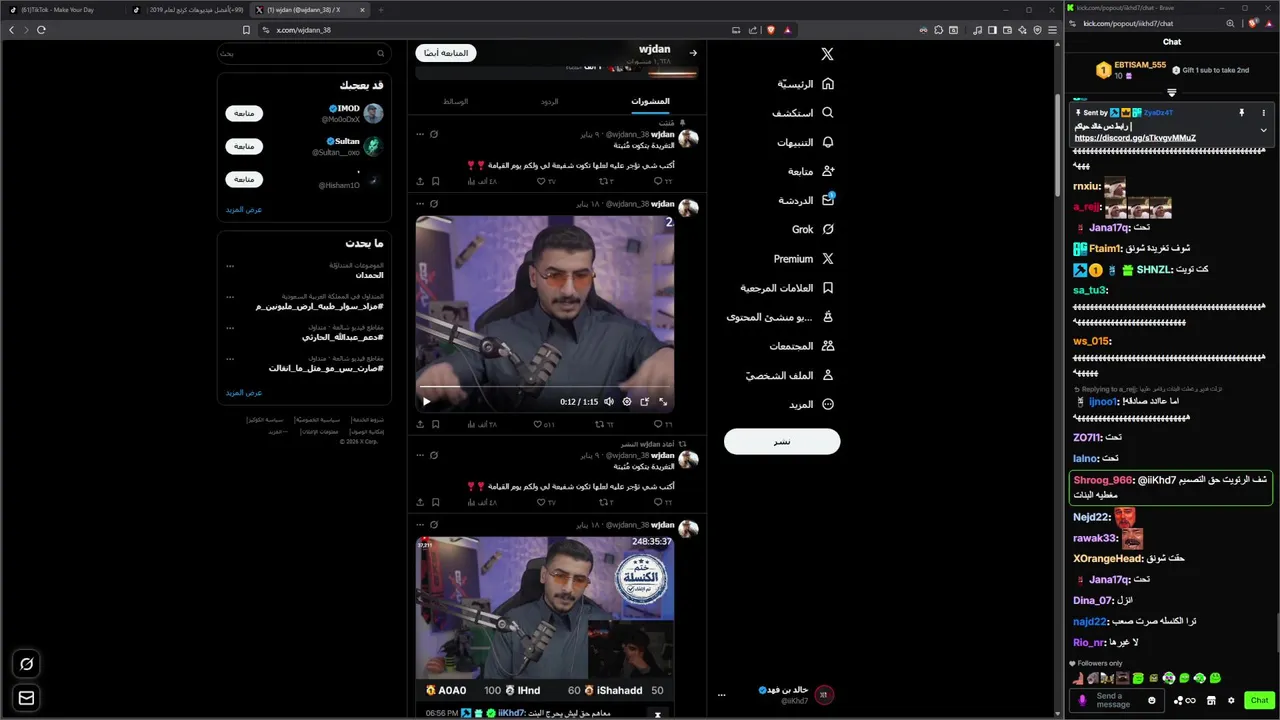
Task: Open the الحمدان trending topic
Action: click(x=369, y=275)
